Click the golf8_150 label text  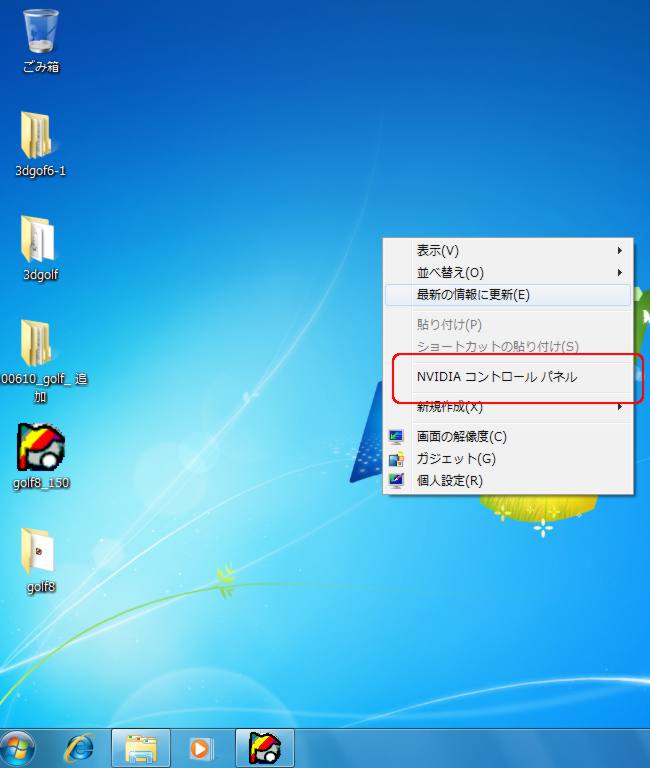[x=42, y=483]
